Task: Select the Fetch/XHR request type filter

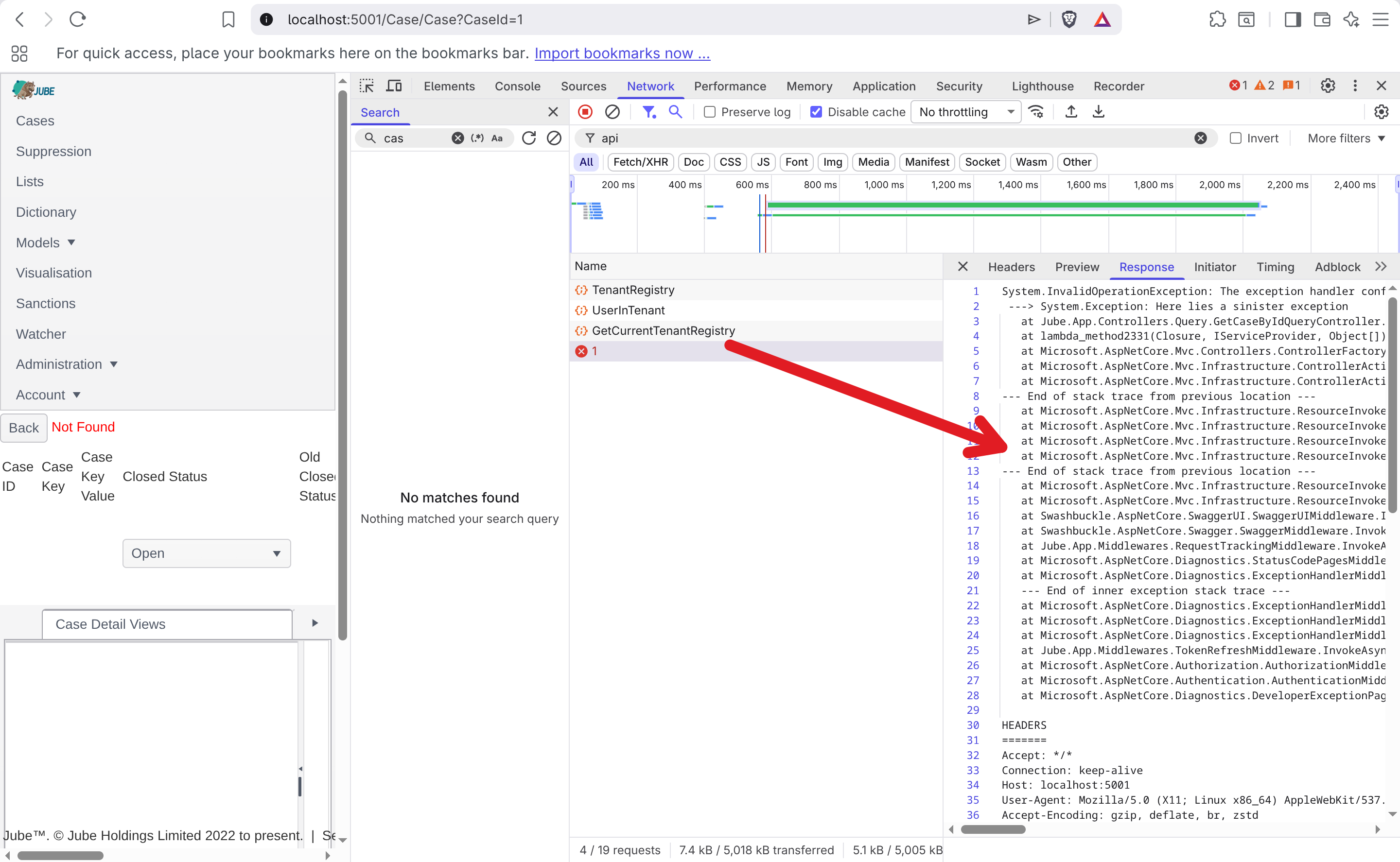Action: (640, 162)
